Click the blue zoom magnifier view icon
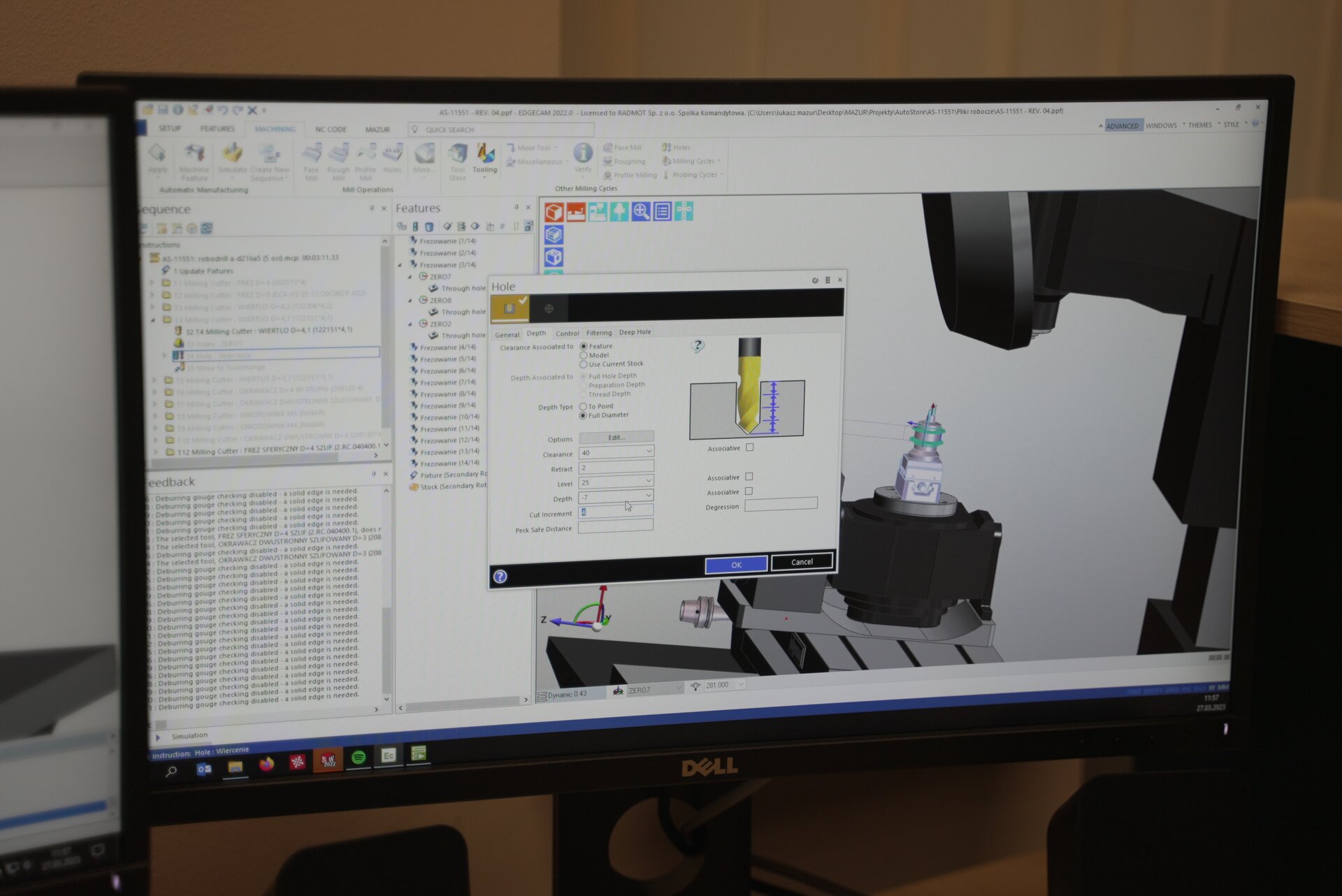 [640, 211]
